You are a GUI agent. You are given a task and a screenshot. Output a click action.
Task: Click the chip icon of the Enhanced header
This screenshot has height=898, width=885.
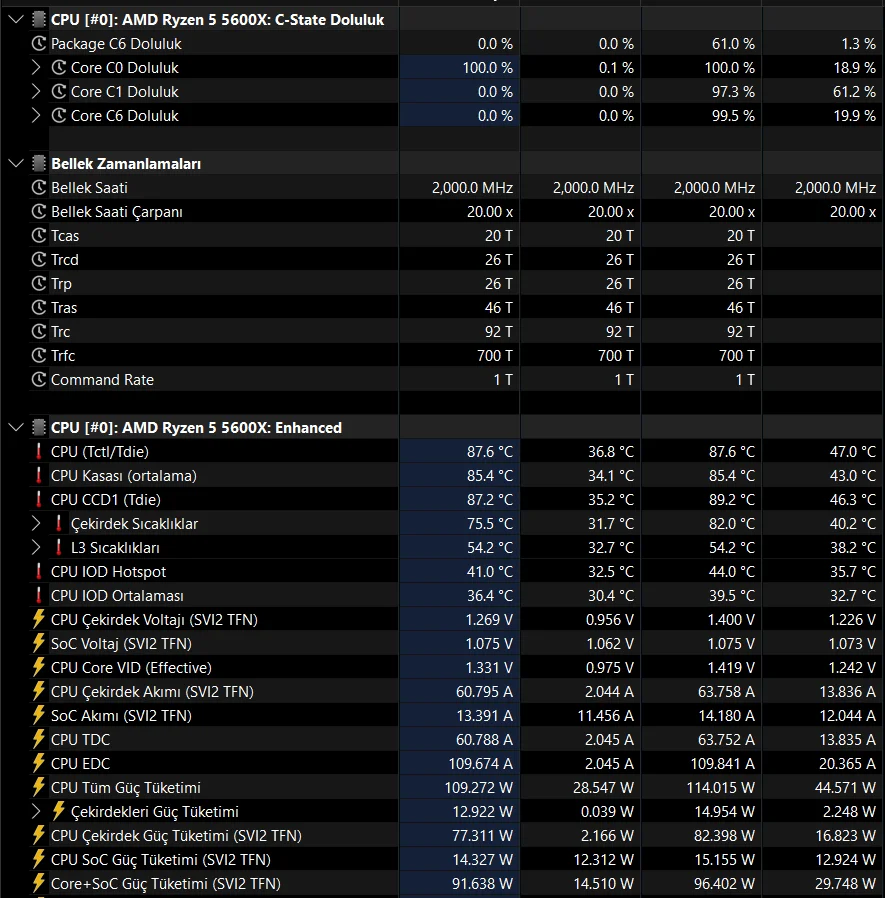38,428
